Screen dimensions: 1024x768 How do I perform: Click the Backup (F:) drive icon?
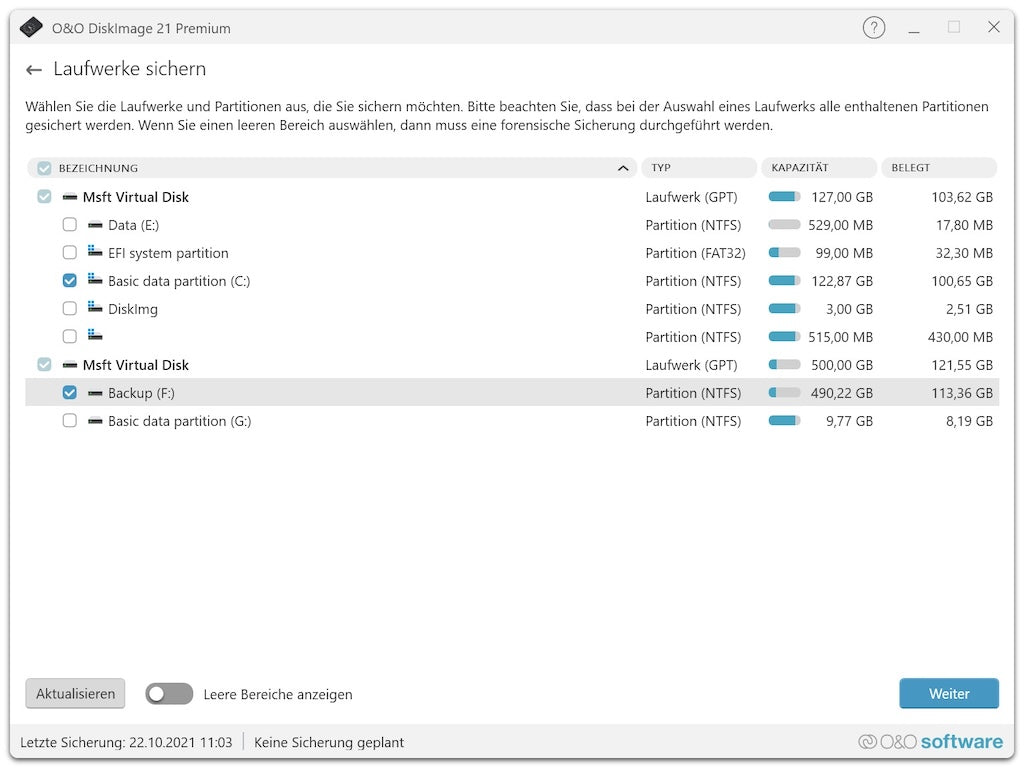[x=95, y=393]
